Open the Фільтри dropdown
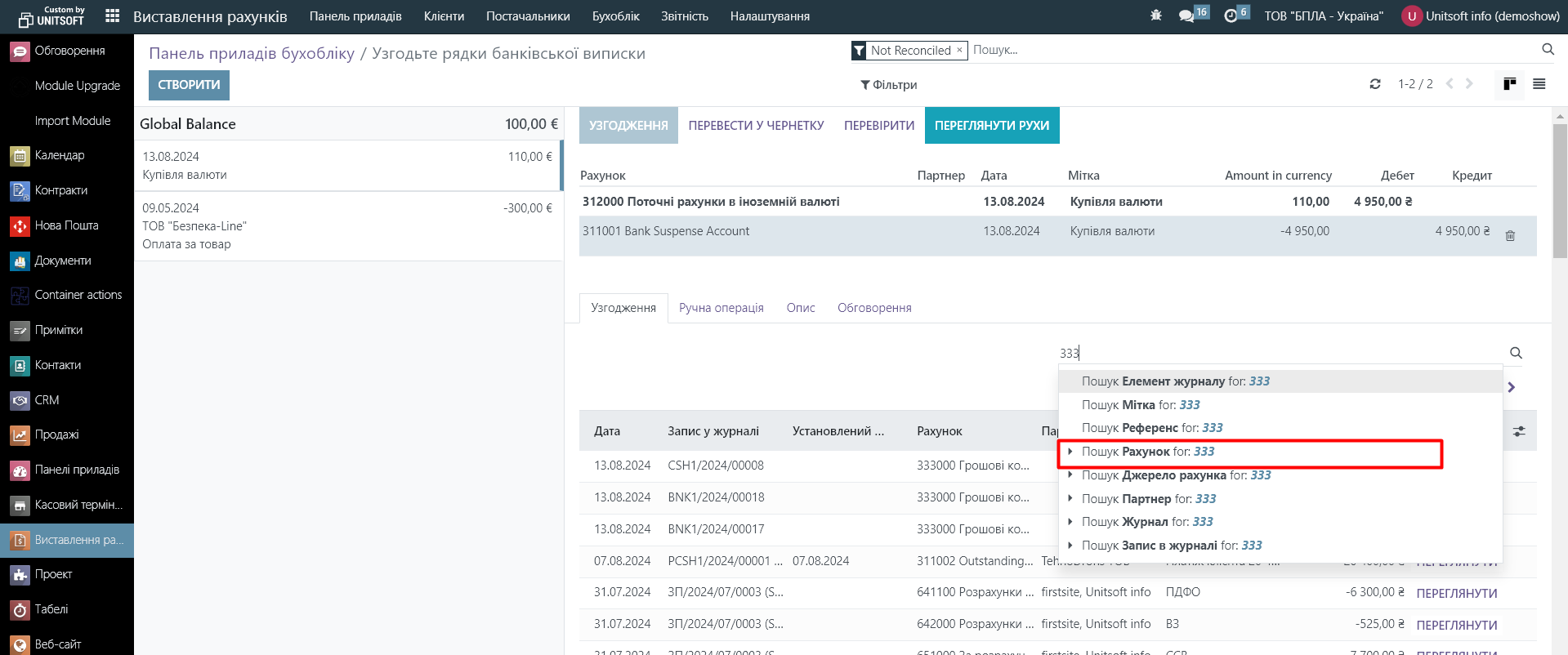The height and width of the screenshot is (655, 1568). pos(888,85)
